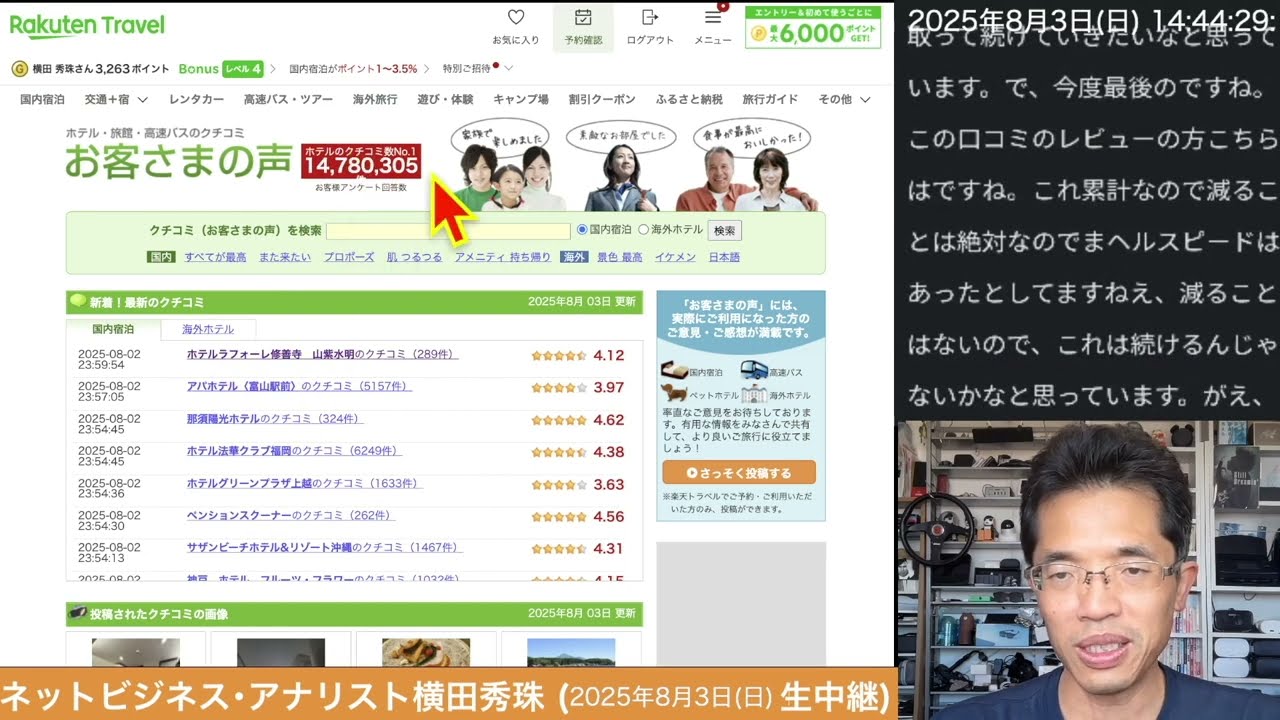Open the 高速バス・ツアー nav item
Viewport: 1280px width, 720px height.
tap(288, 99)
